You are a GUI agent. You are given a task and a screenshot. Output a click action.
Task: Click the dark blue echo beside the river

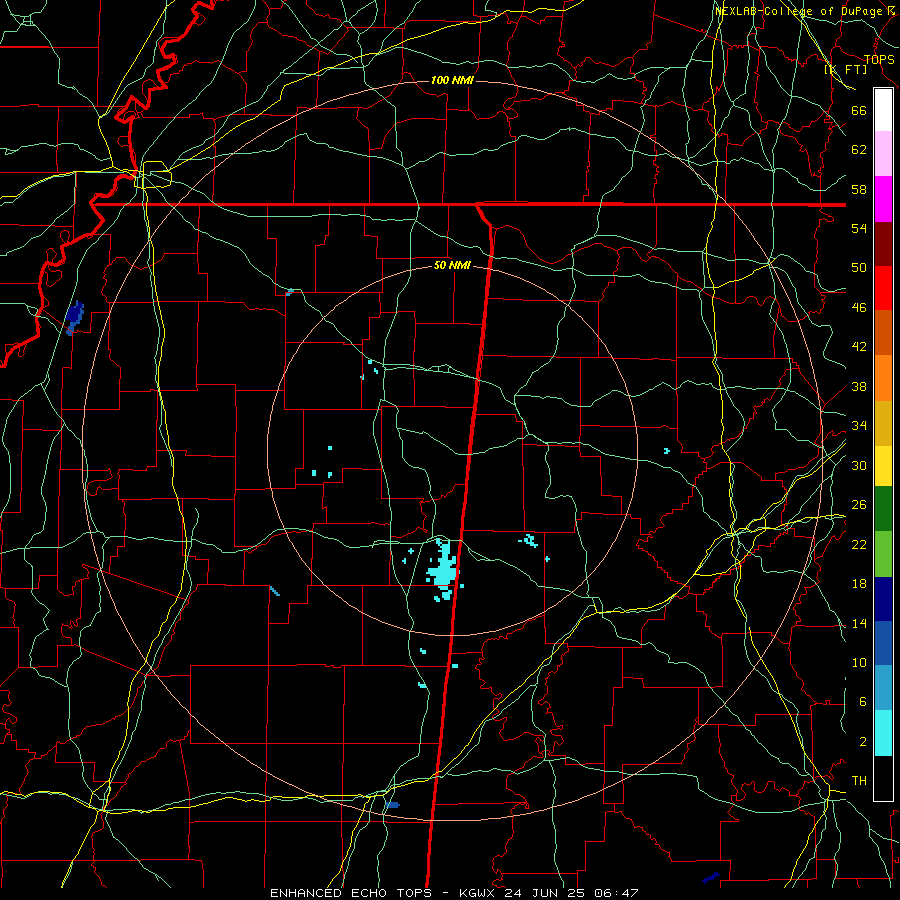click(x=75, y=317)
